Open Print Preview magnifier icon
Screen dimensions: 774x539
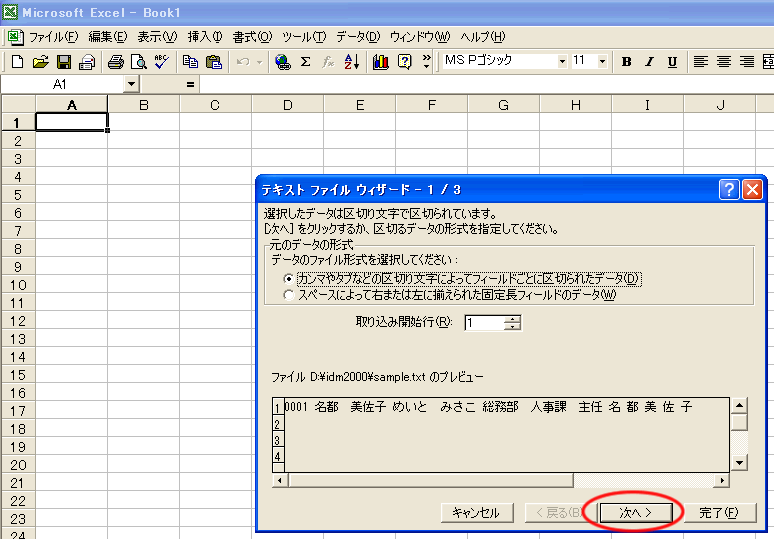coord(139,62)
